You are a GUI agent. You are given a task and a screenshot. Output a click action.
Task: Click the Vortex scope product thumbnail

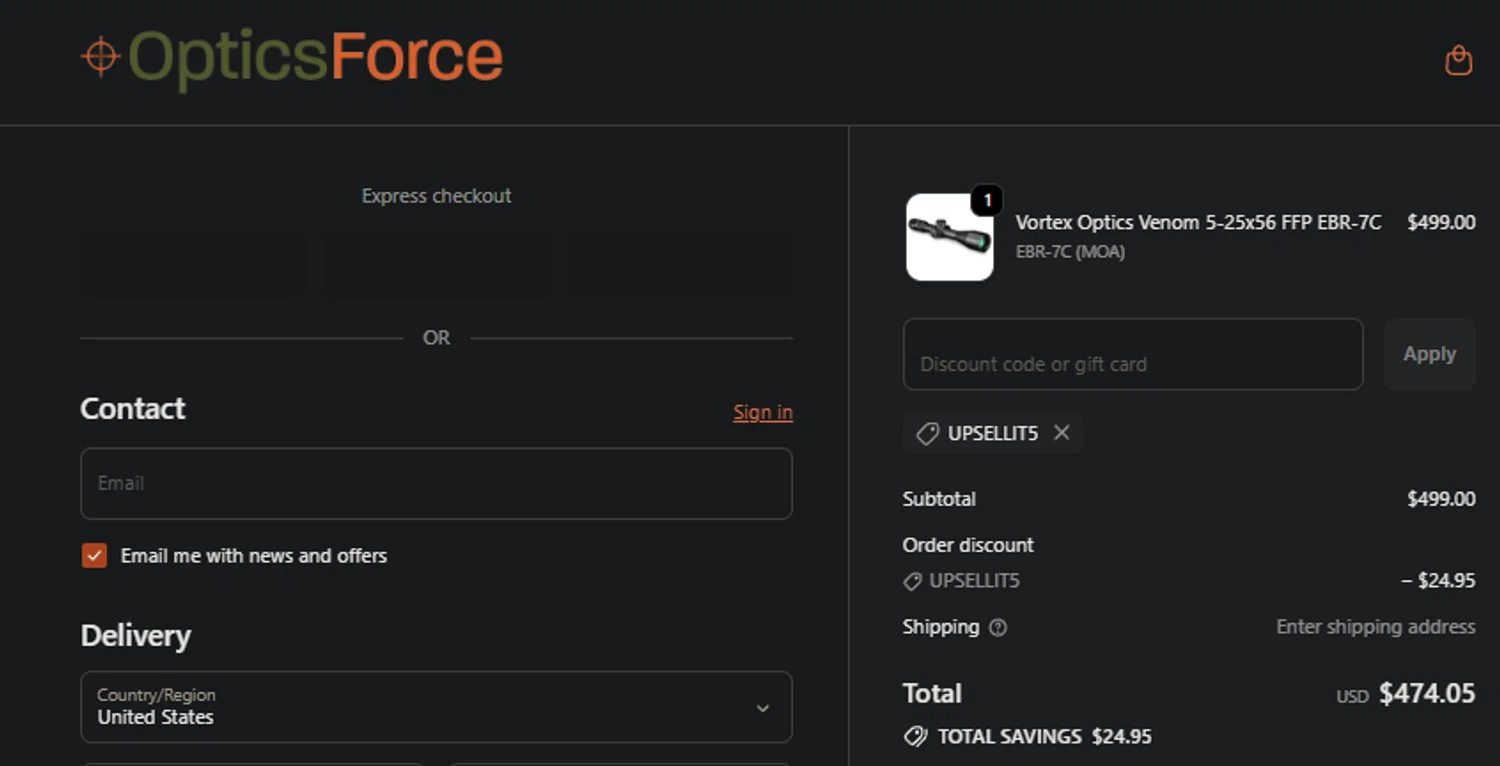coord(950,237)
